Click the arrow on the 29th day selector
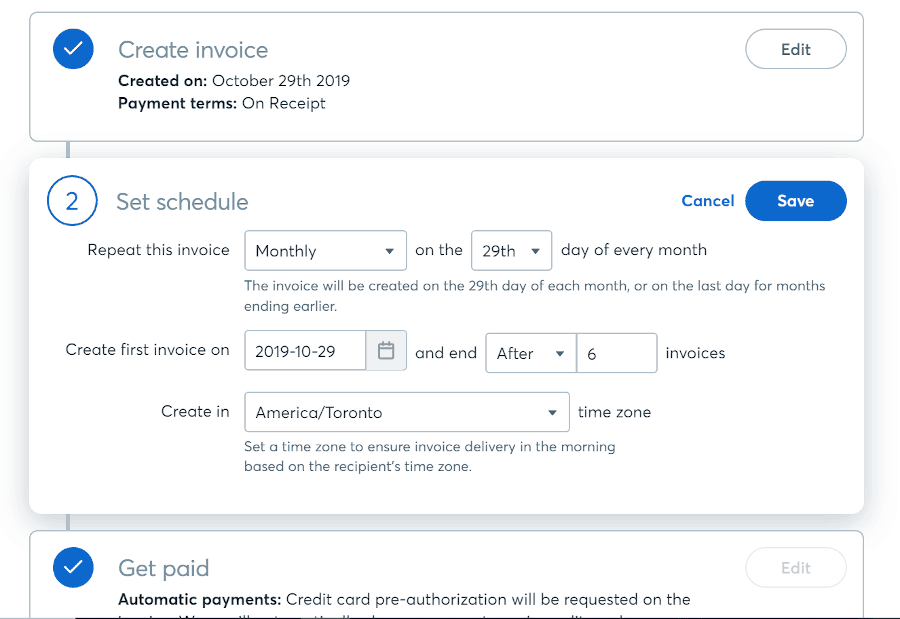This screenshot has height=619, width=900. pos(535,251)
